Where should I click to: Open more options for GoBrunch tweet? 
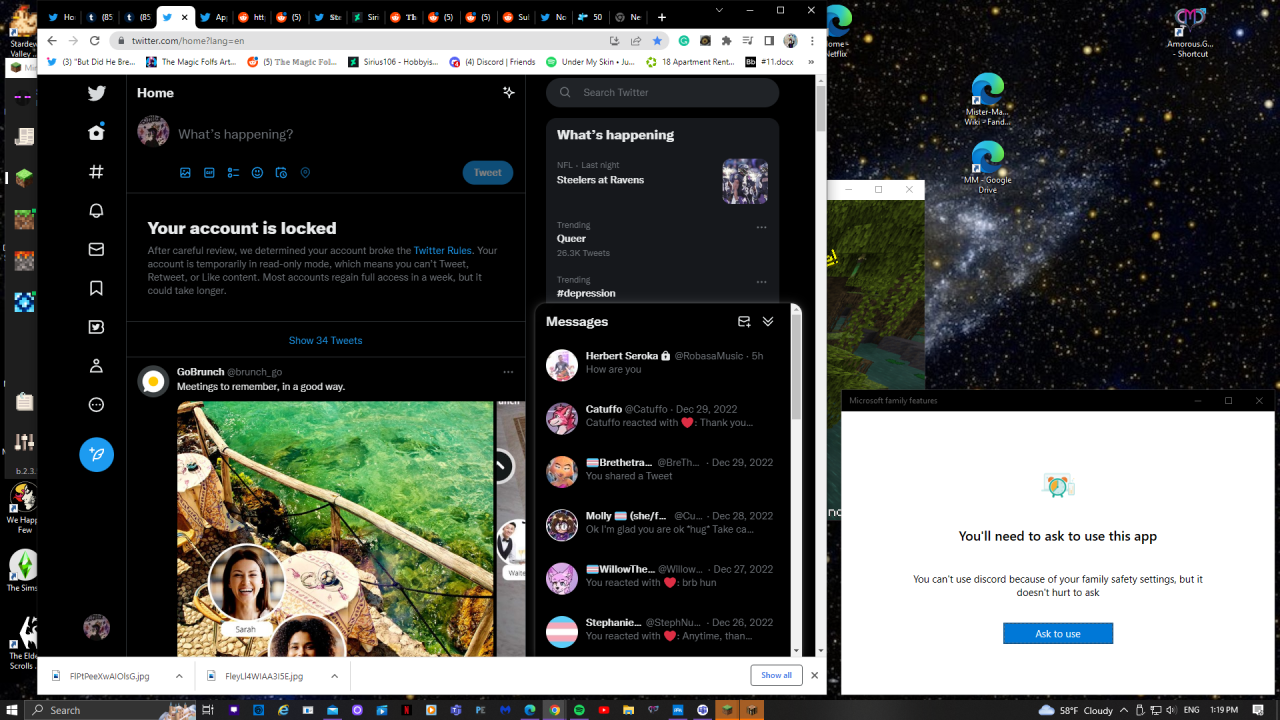[x=508, y=372]
